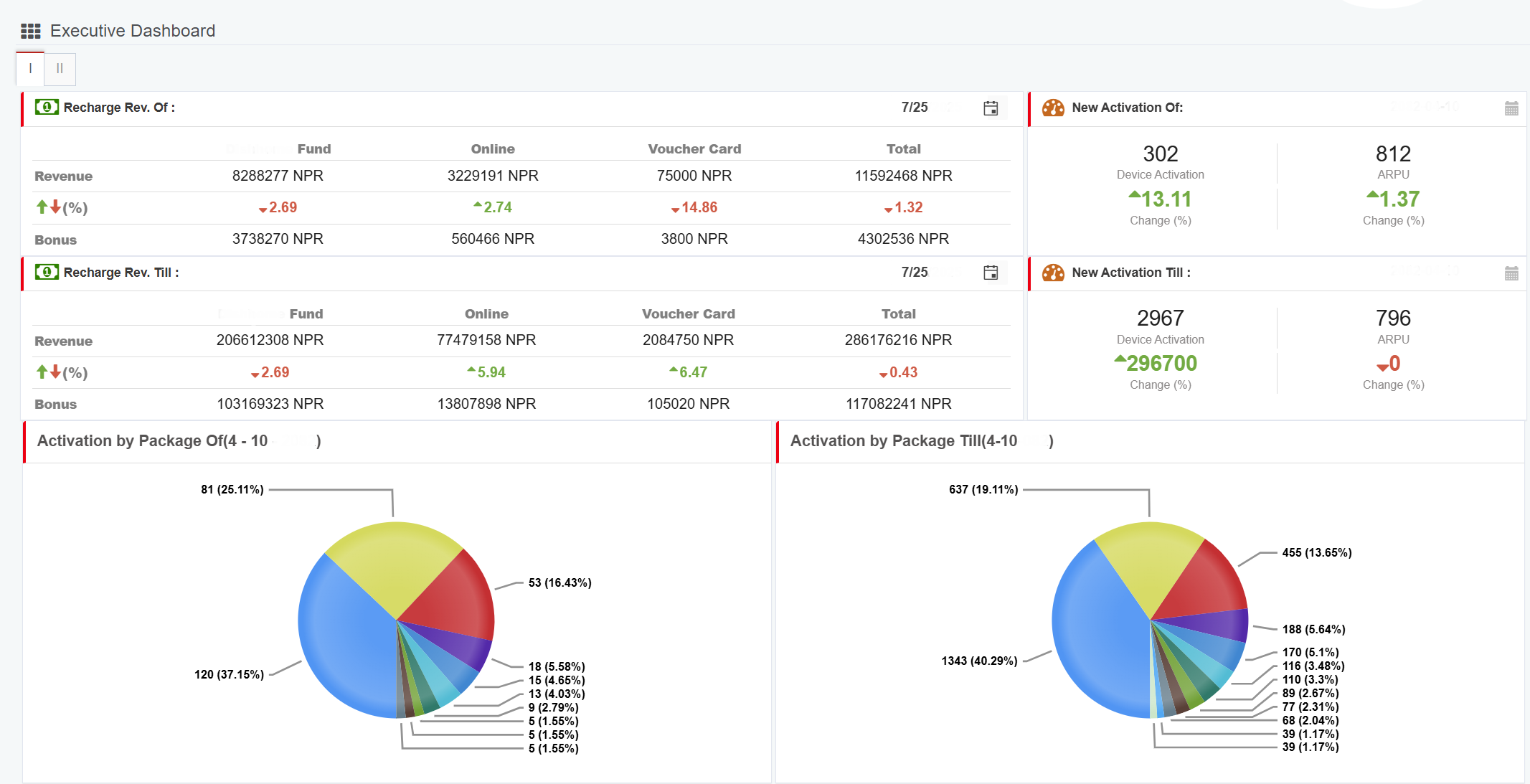Open calendar in Recharge Rev. Of panel
Screen dimensions: 1530x784
point(991,108)
